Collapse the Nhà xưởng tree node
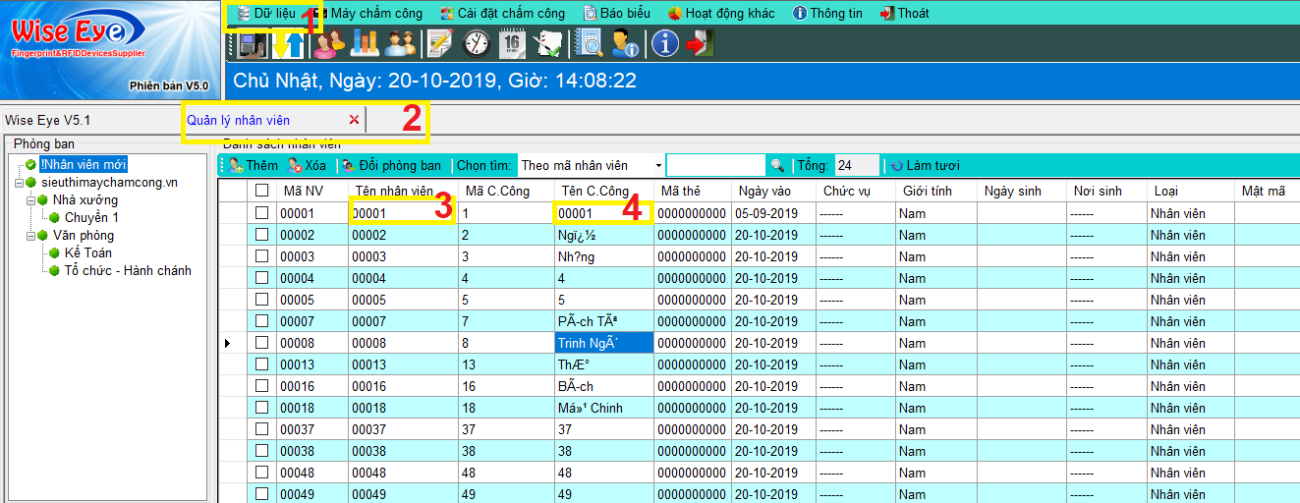The height and width of the screenshot is (503, 1300). [x=31, y=201]
